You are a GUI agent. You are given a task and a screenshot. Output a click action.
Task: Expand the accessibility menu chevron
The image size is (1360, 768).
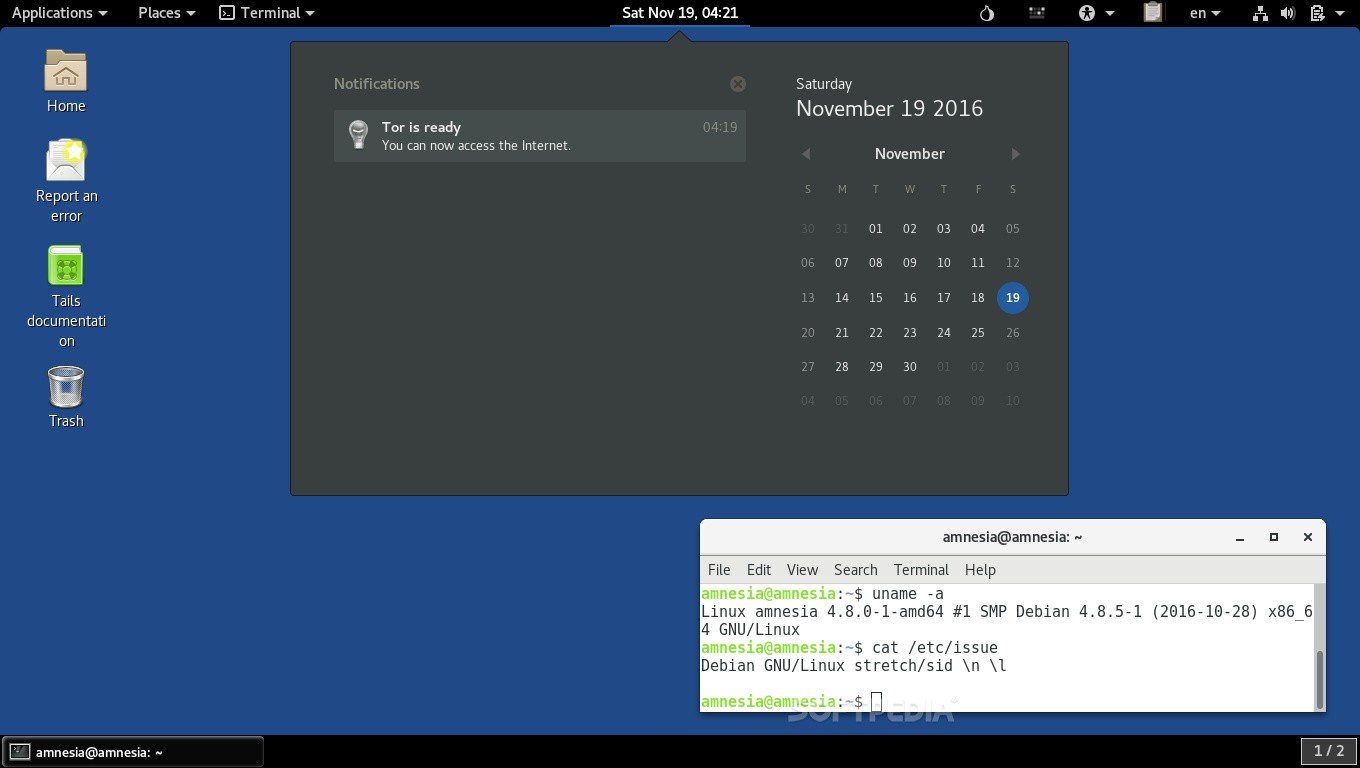(x=1108, y=13)
